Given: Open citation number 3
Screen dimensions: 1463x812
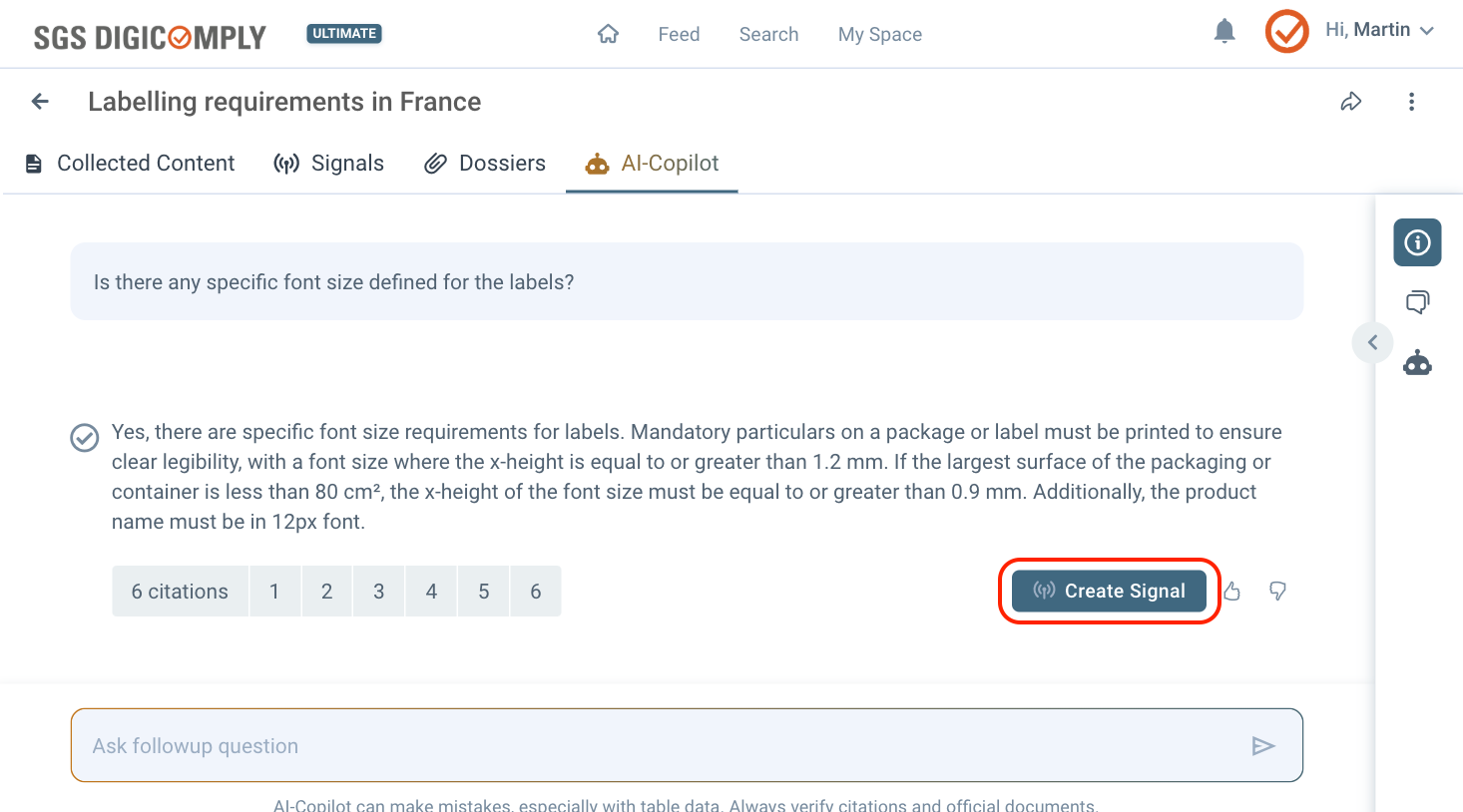Looking at the screenshot, I should pyautogui.click(x=379, y=592).
